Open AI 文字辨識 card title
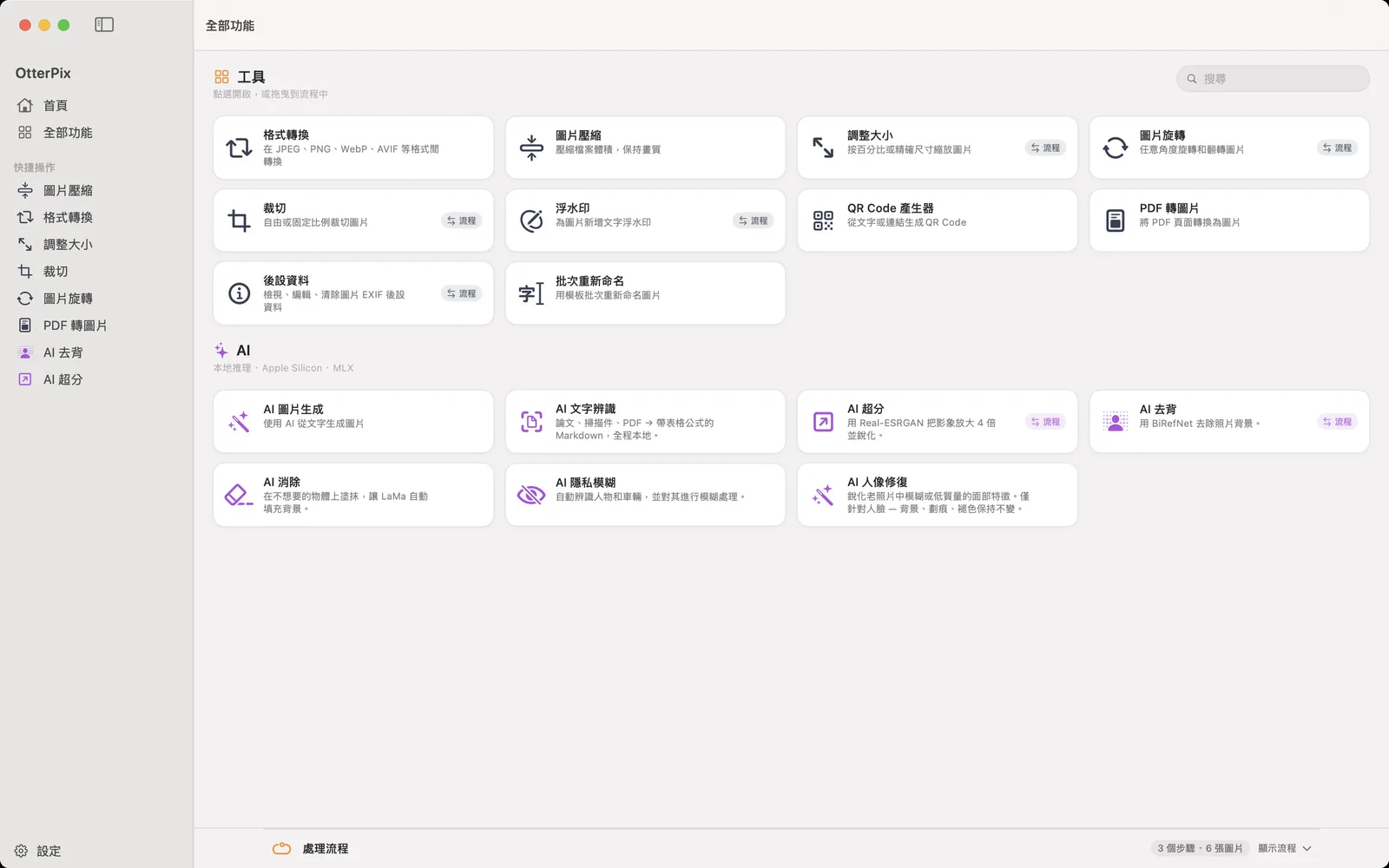Screen dimensions: 1389x868 586,409
